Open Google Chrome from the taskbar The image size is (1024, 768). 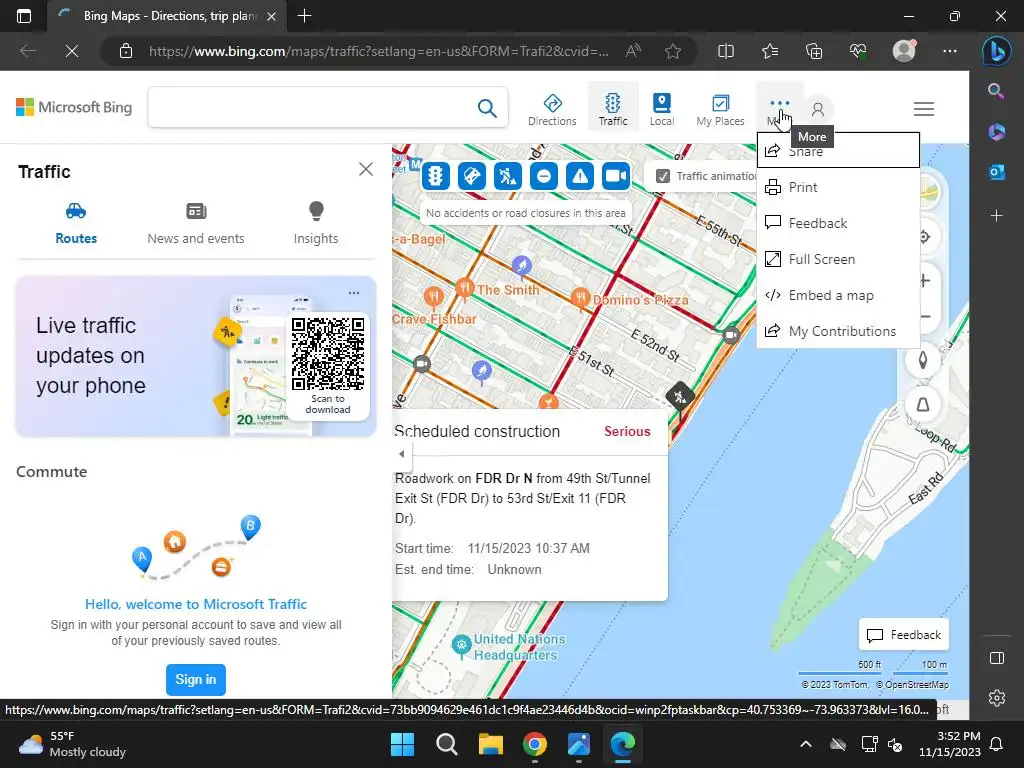(535, 744)
